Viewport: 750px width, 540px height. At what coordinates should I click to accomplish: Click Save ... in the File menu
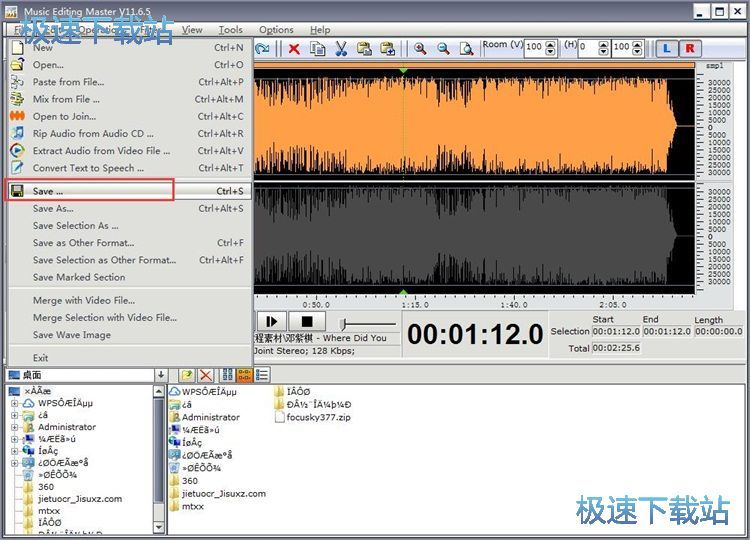[x=128, y=191]
